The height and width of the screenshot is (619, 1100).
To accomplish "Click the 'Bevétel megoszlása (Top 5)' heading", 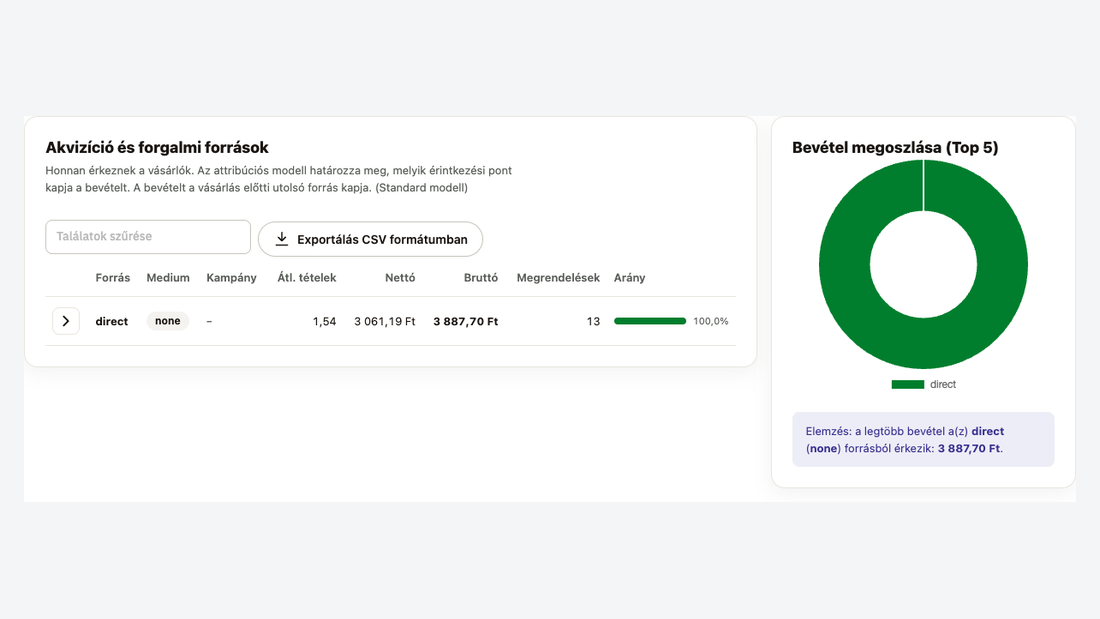I will pos(895,147).
